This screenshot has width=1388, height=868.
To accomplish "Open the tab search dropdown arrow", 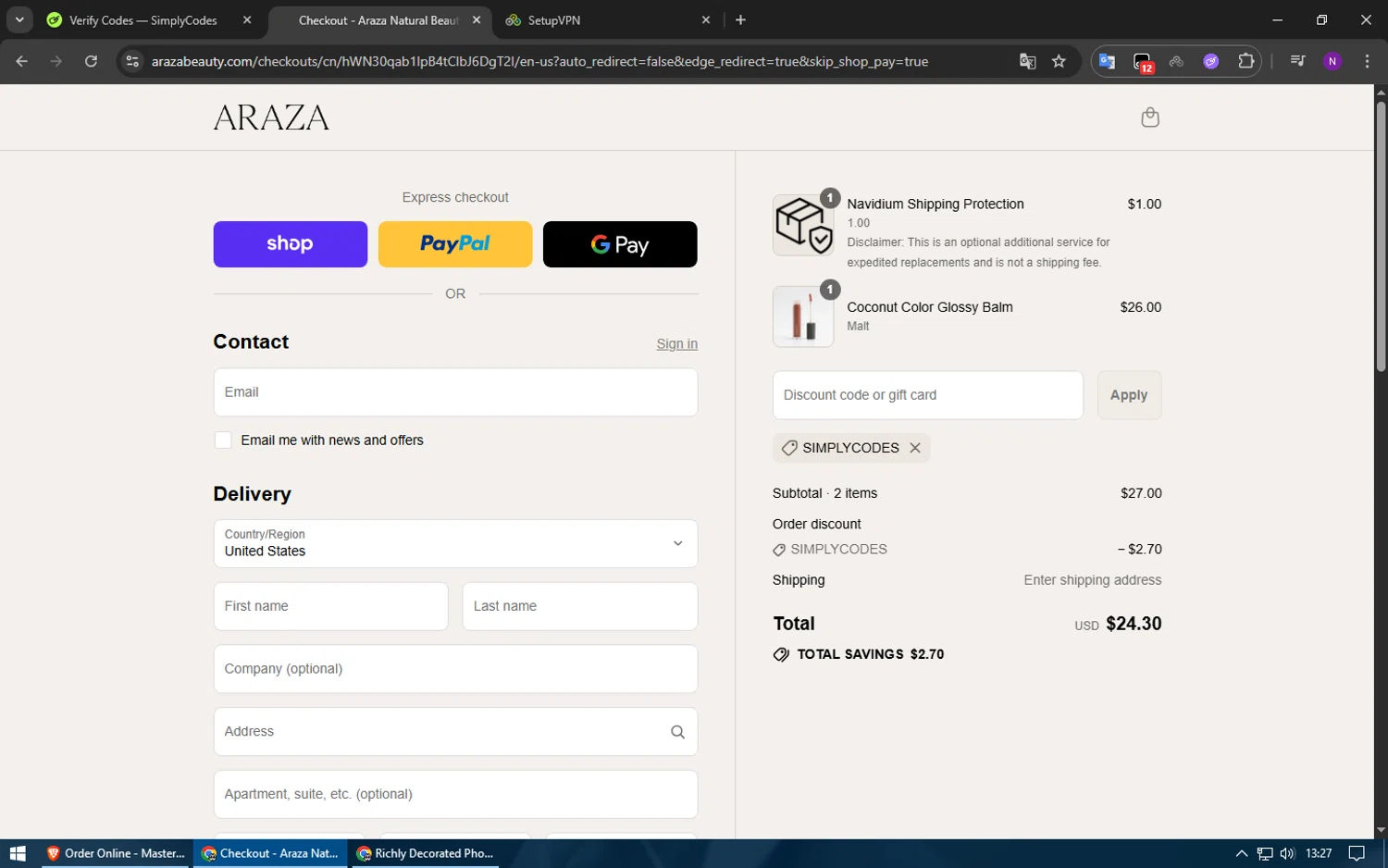I will [x=19, y=19].
